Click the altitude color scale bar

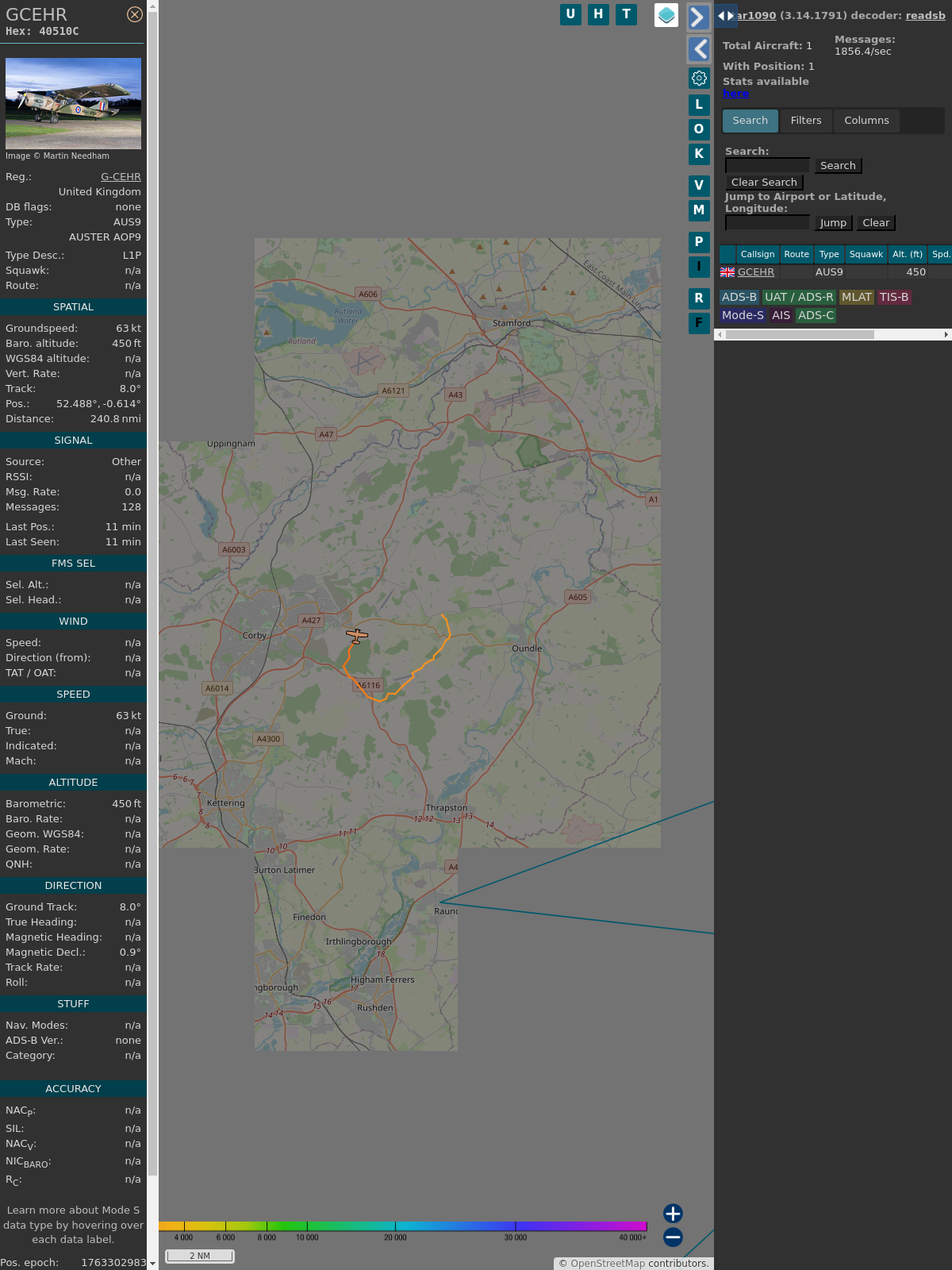click(403, 1226)
